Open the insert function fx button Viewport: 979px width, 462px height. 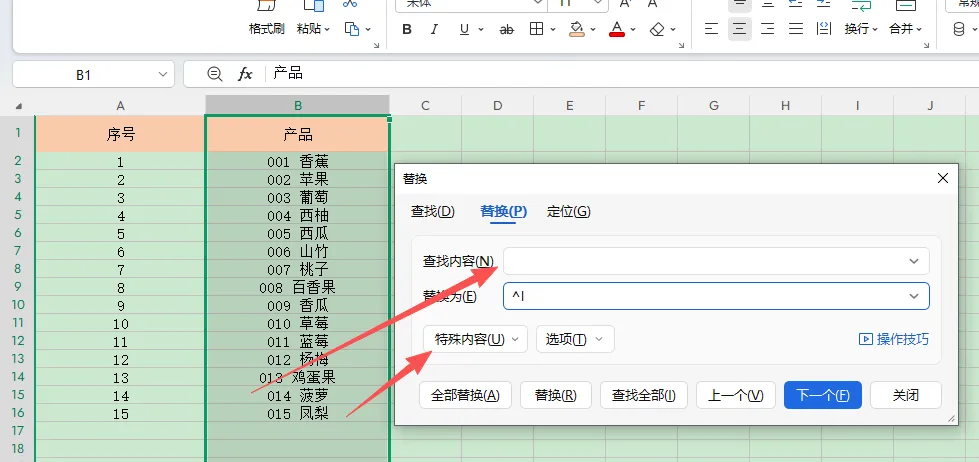pos(245,74)
